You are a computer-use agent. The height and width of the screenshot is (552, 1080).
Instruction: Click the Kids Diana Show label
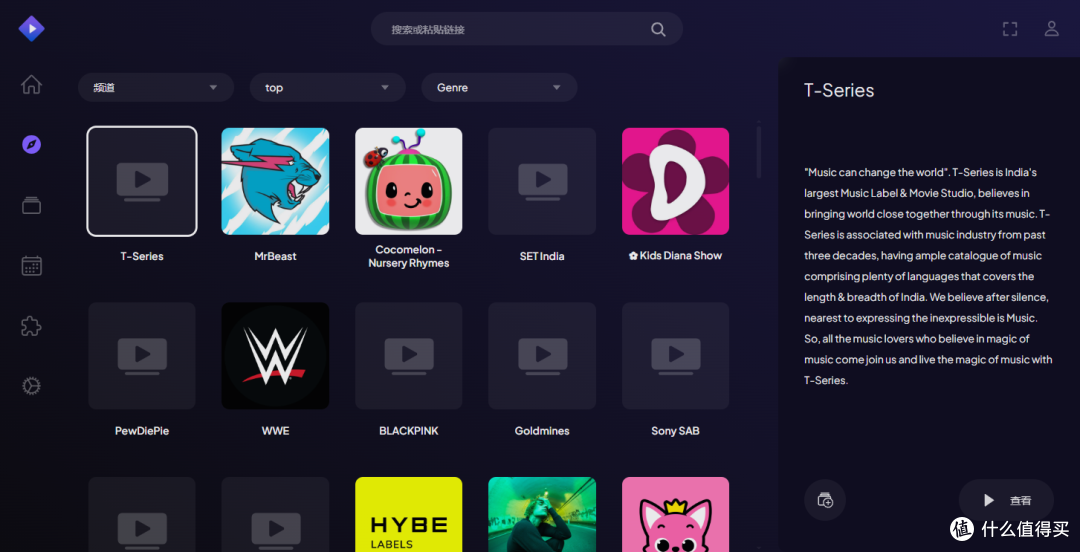[676, 256]
